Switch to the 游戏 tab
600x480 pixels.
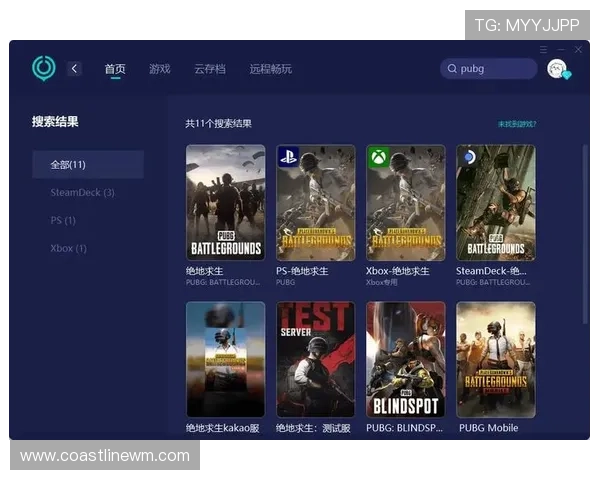tap(159, 69)
